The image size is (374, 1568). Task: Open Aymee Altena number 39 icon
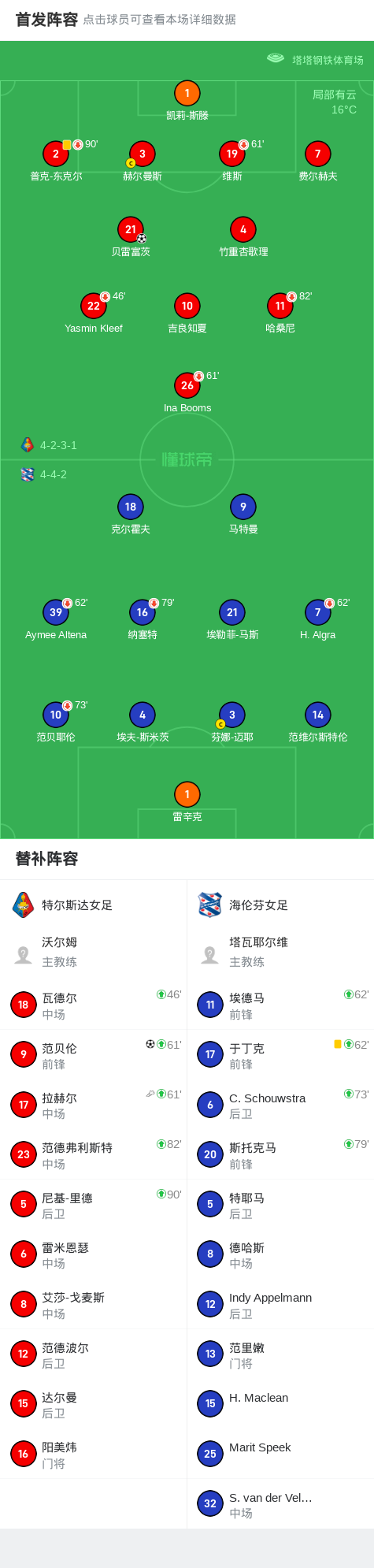pyautogui.click(x=56, y=612)
